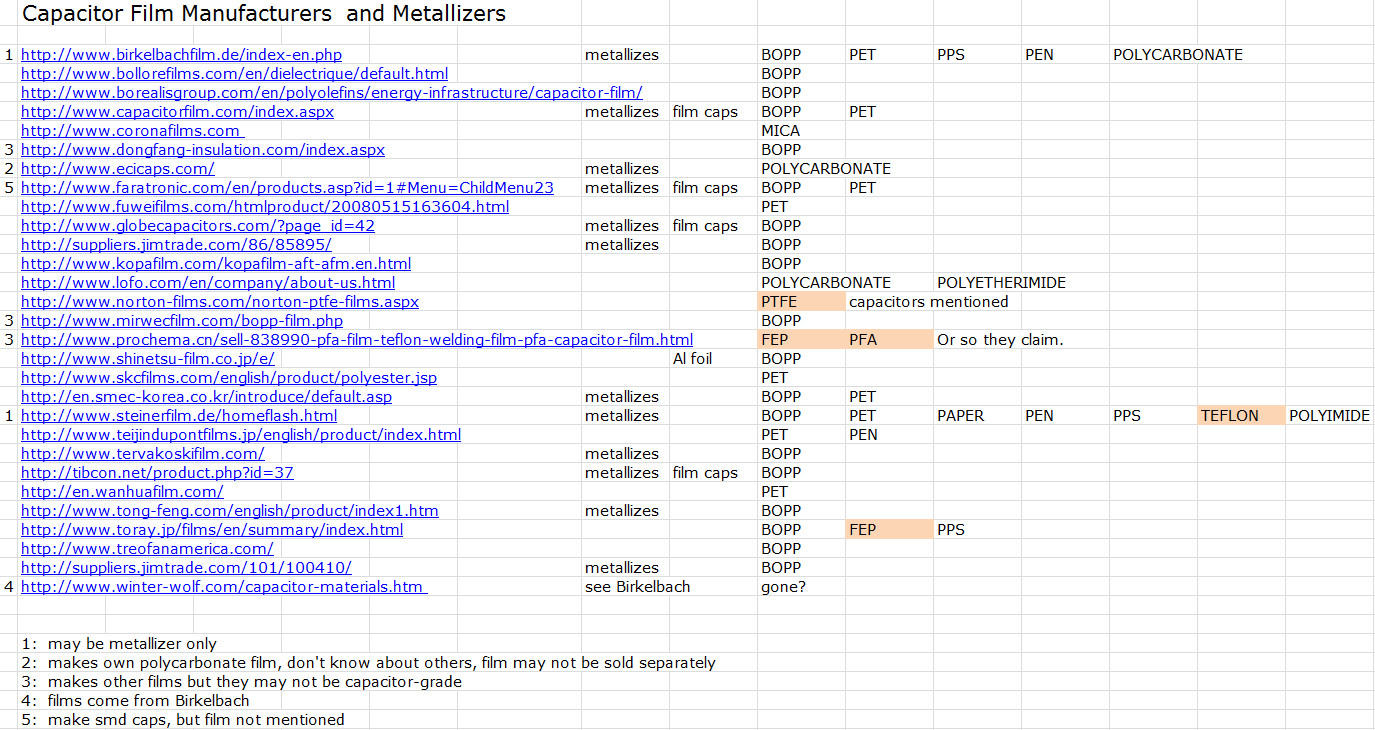Select the 'capacitors mentioned' cell
Image resolution: width=1375 pixels, height=730 pixels.
[929, 302]
